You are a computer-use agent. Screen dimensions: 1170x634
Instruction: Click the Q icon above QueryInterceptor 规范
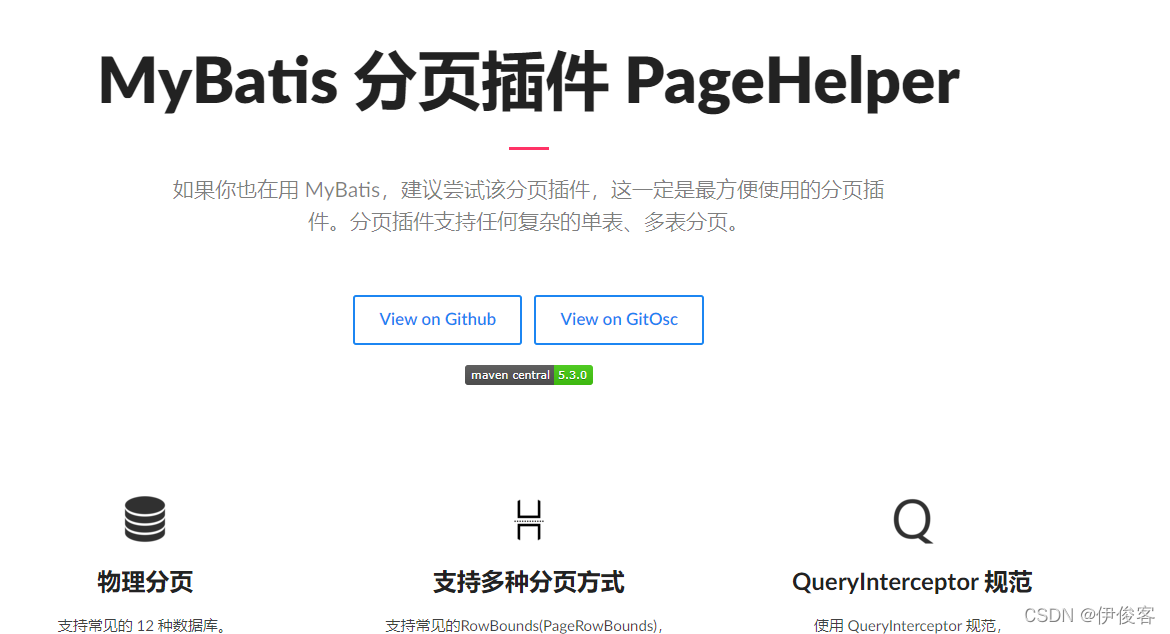[911, 519]
